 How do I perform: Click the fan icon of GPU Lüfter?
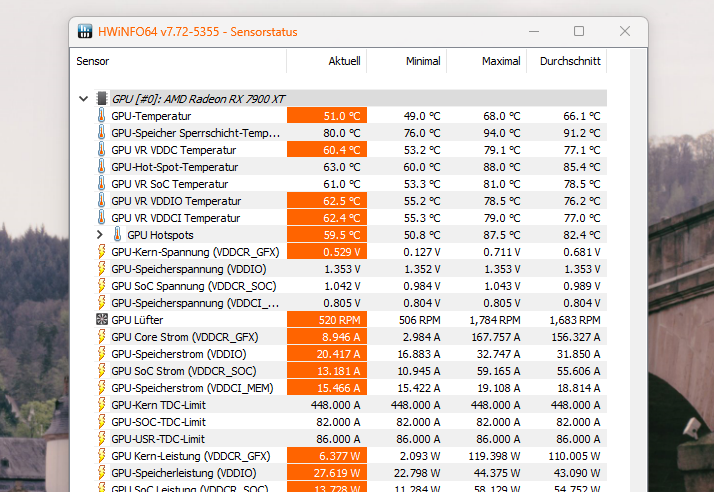click(102, 319)
